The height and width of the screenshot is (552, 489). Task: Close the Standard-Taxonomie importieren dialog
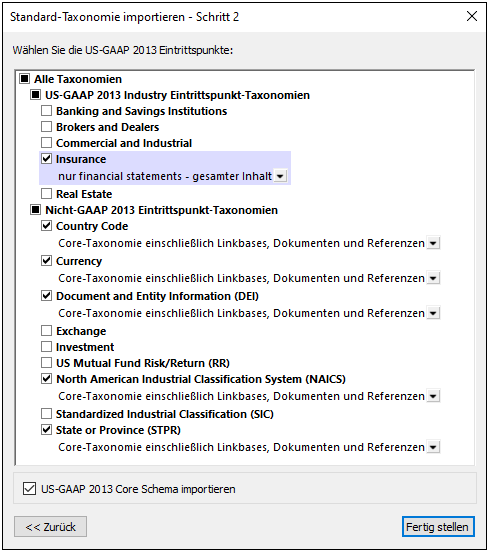[x=472, y=16]
